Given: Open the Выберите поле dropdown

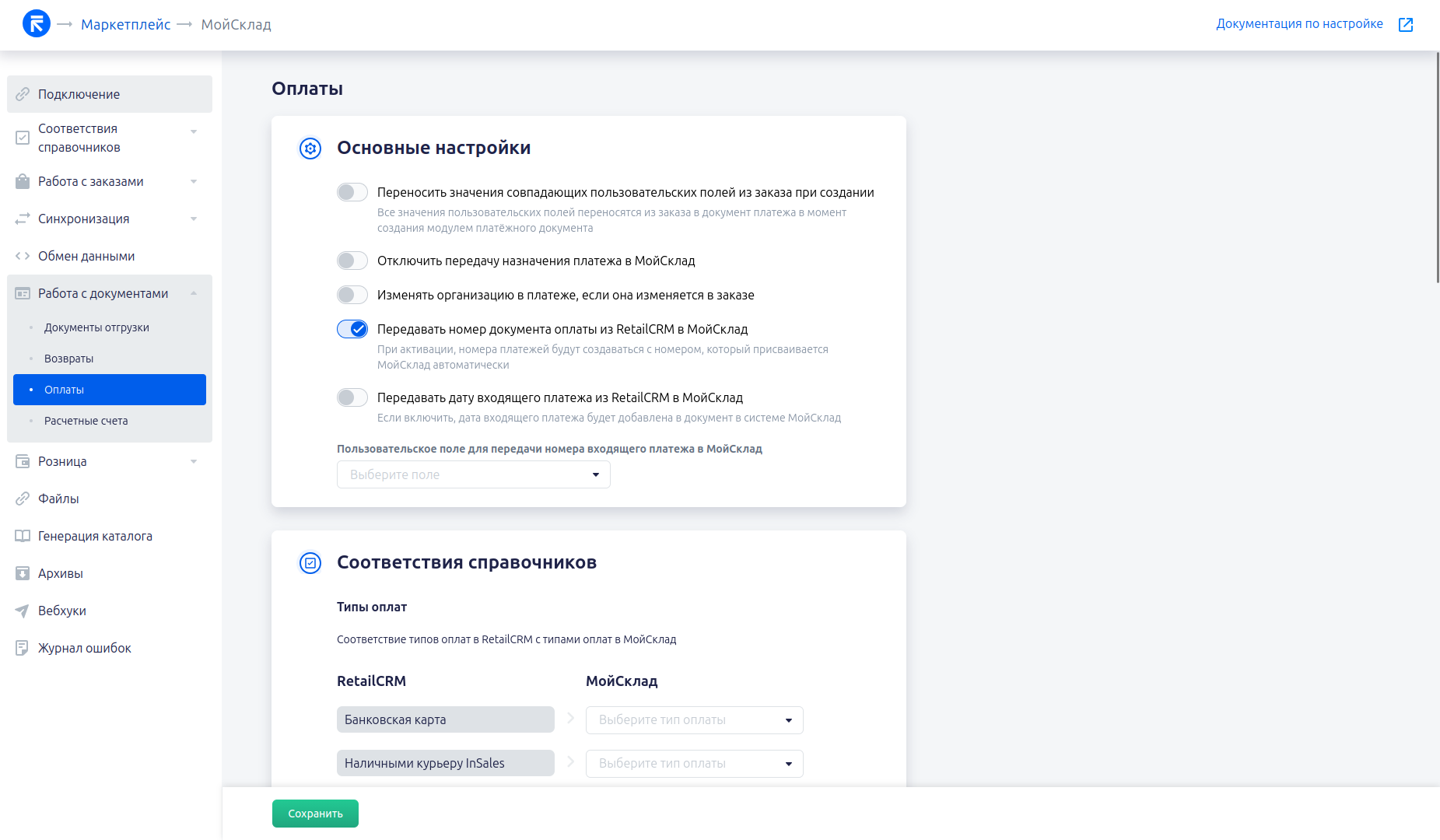Looking at the screenshot, I should [x=473, y=474].
